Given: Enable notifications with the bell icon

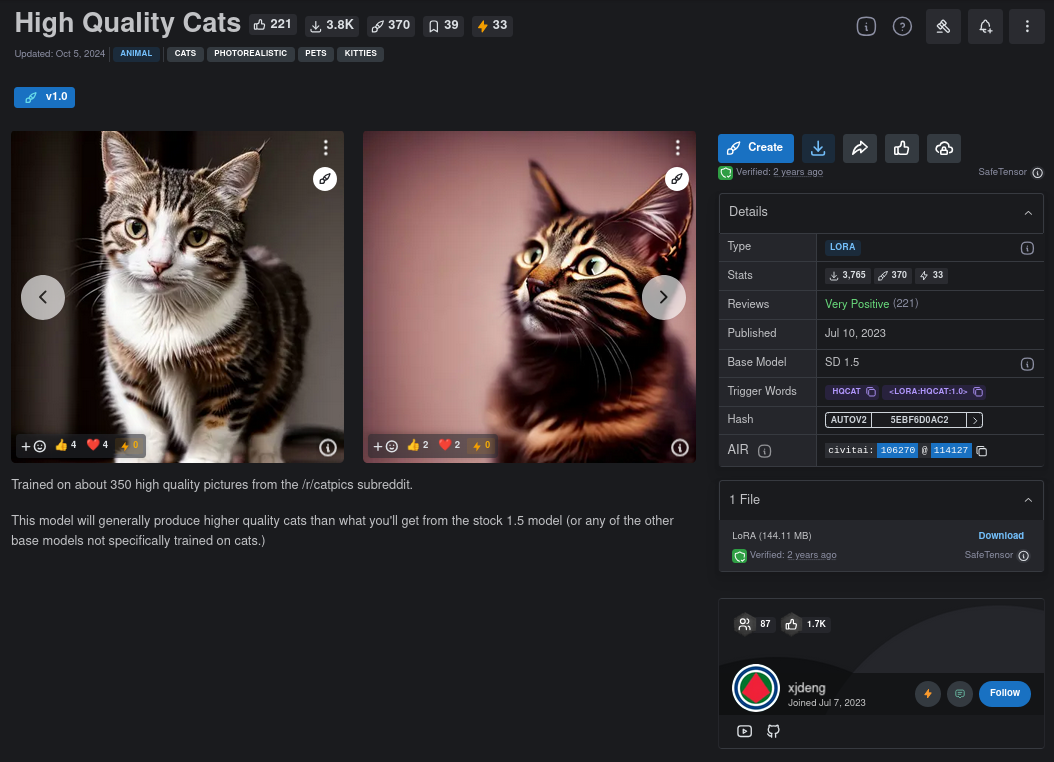Looking at the screenshot, I should coord(985,27).
